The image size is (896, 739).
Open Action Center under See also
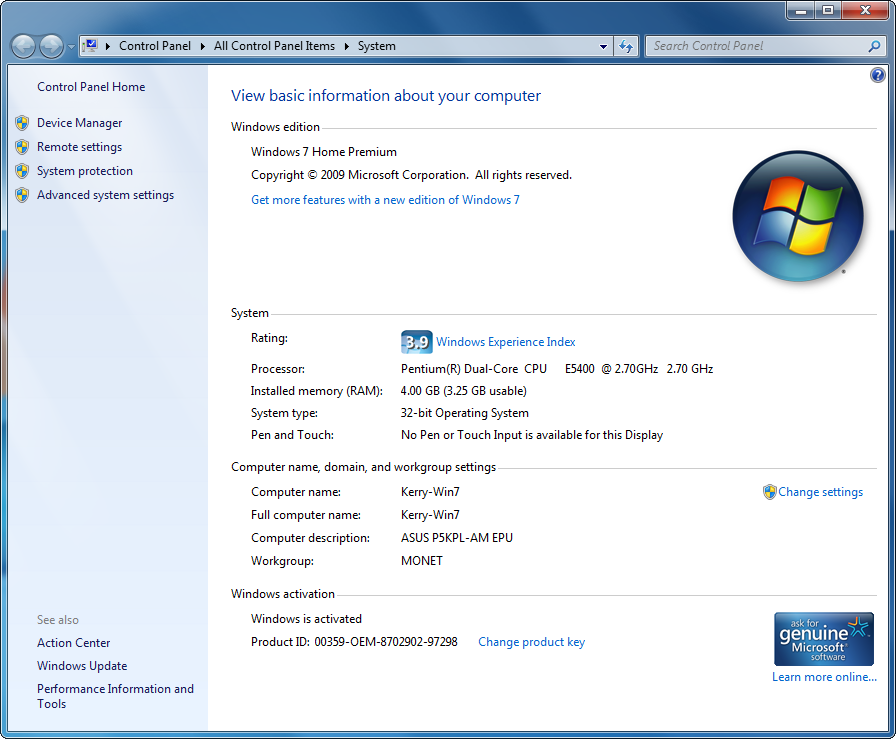[74, 643]
